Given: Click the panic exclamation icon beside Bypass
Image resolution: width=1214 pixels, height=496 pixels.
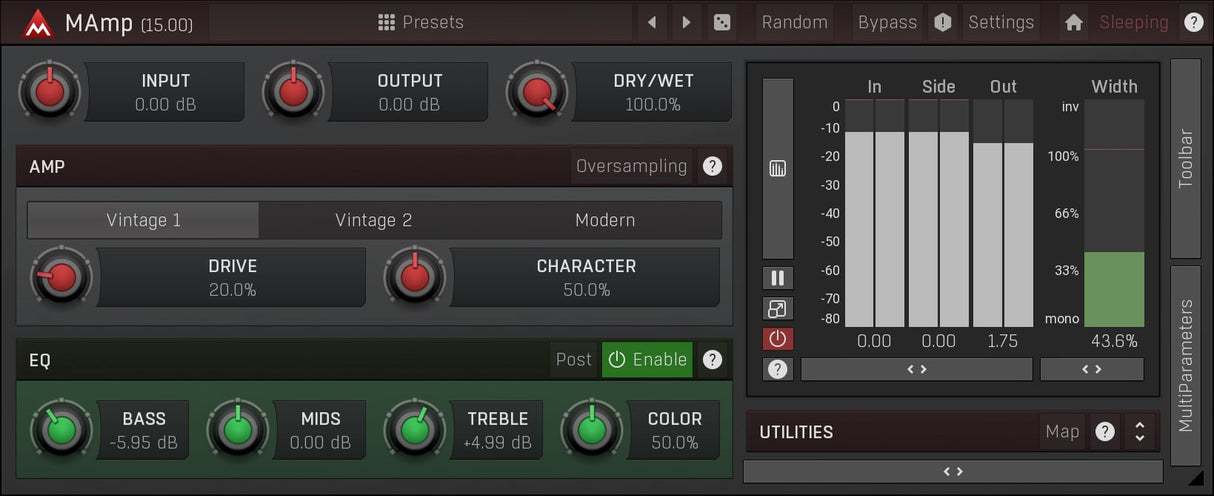Looking at the screenshot, I should tap(942, 22).
